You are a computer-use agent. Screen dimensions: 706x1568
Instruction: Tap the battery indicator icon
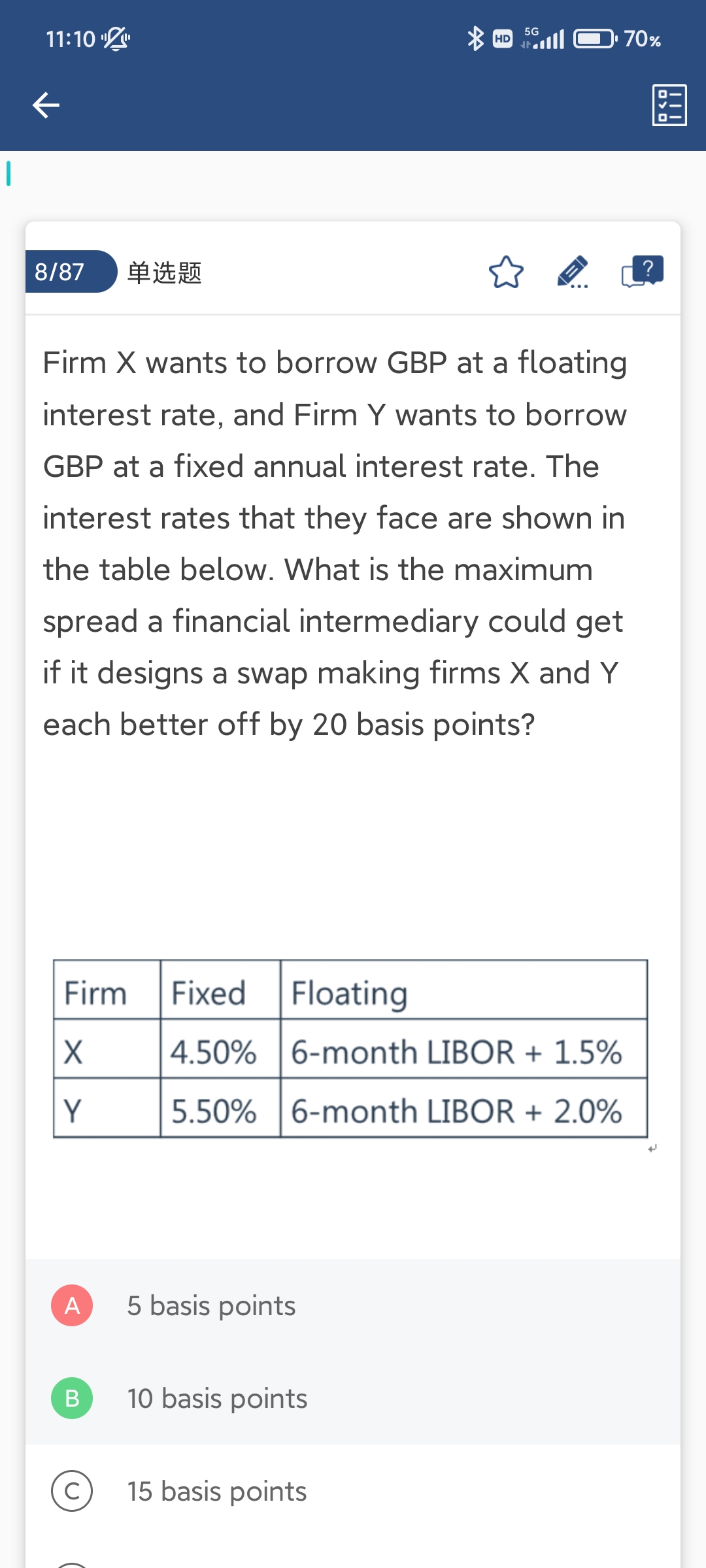click(x=594, y=39)
